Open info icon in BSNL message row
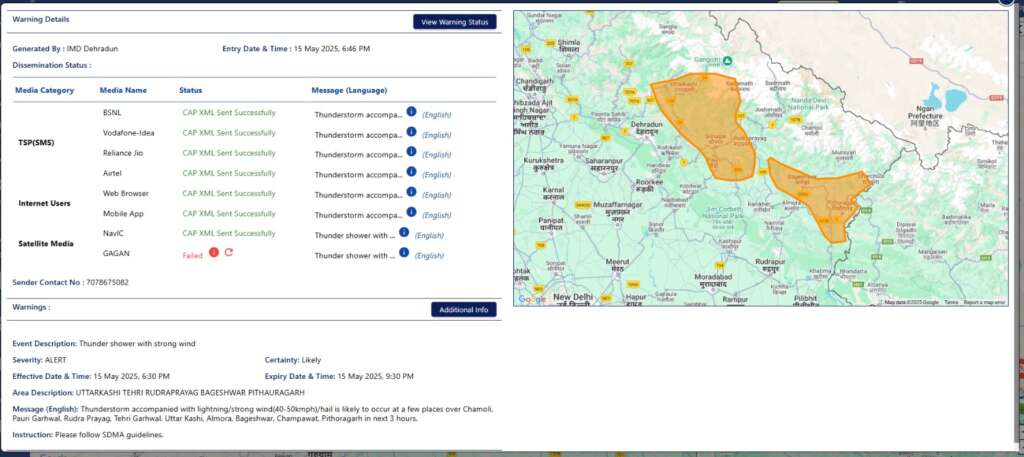 pyautogui.click(x=411, y=112)
